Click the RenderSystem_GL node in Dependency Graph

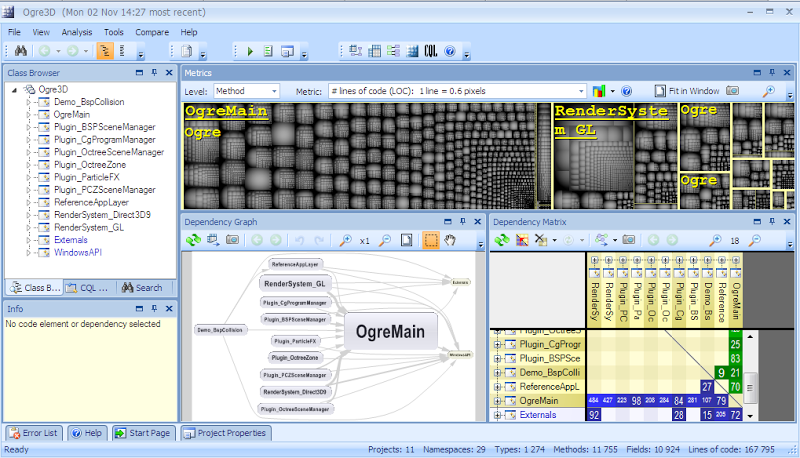(295, 284)
